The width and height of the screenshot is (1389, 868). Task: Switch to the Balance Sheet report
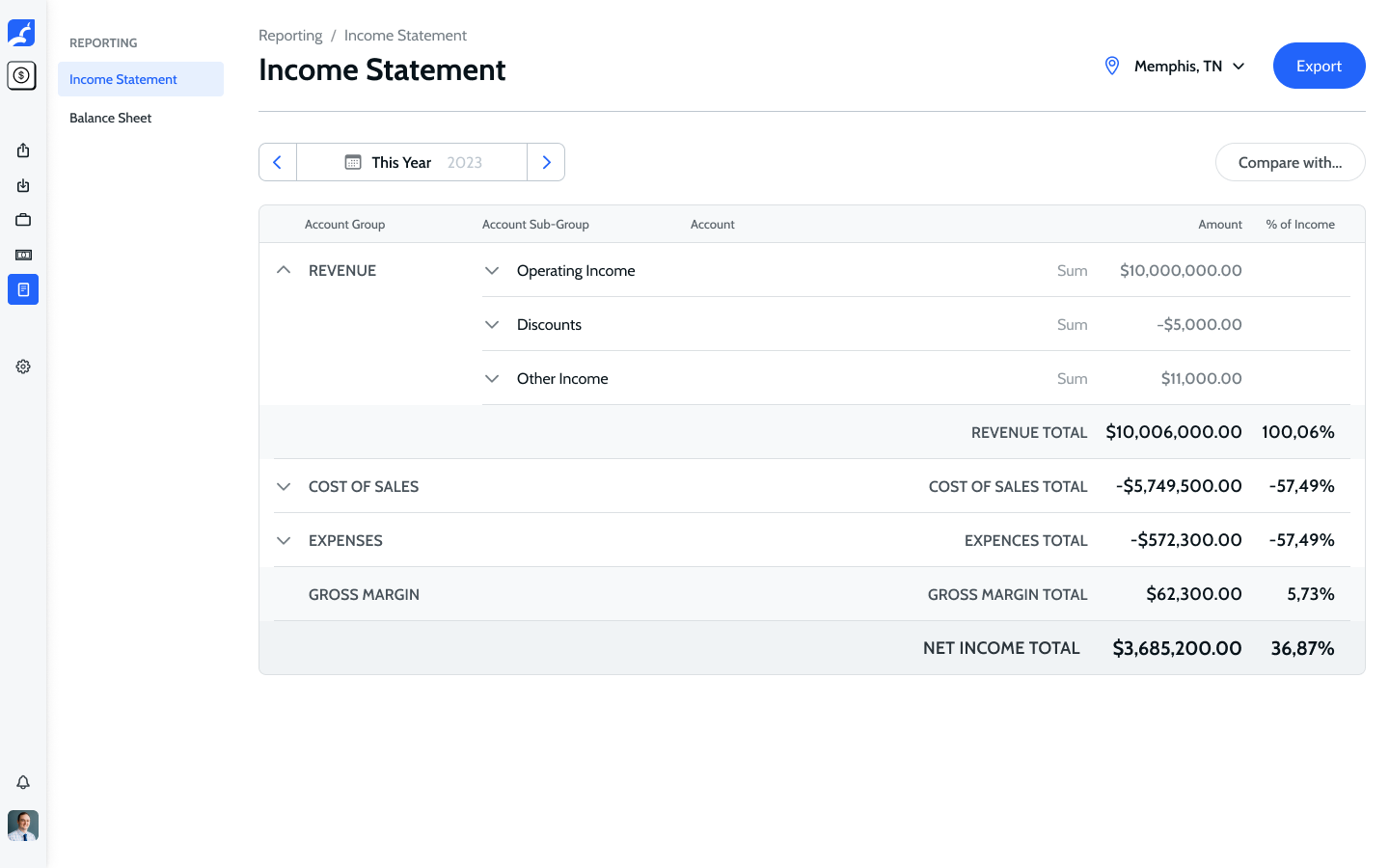111,118
